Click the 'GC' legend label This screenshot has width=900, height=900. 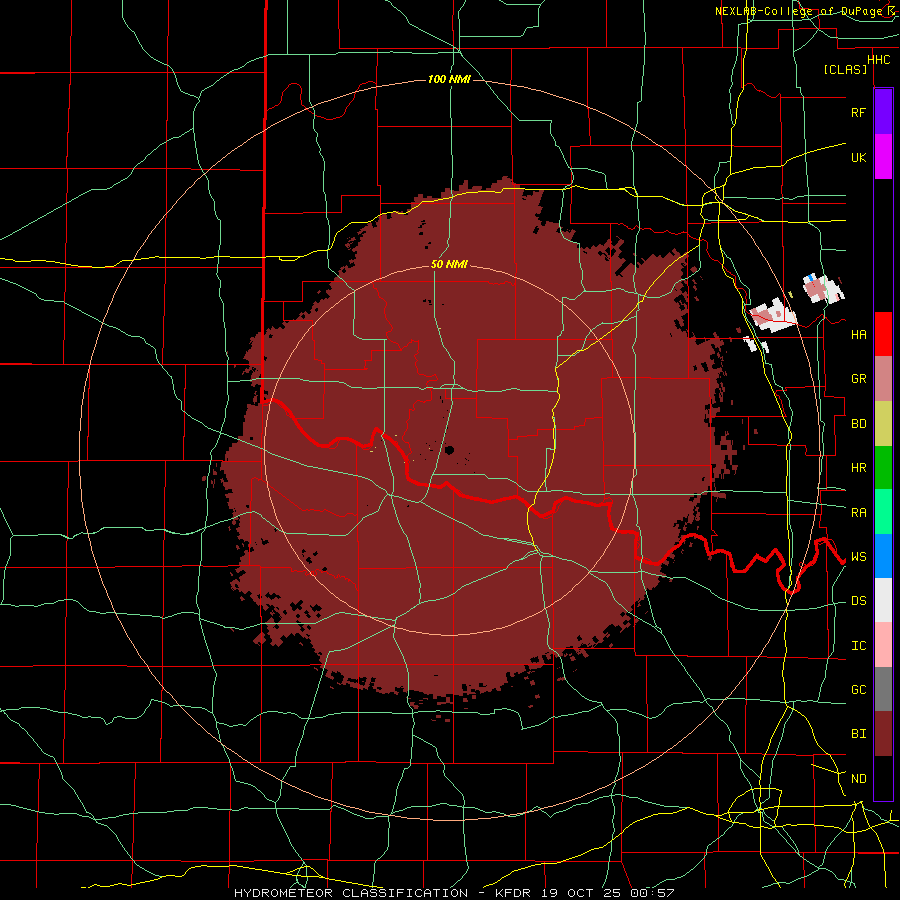coord(858,689)
